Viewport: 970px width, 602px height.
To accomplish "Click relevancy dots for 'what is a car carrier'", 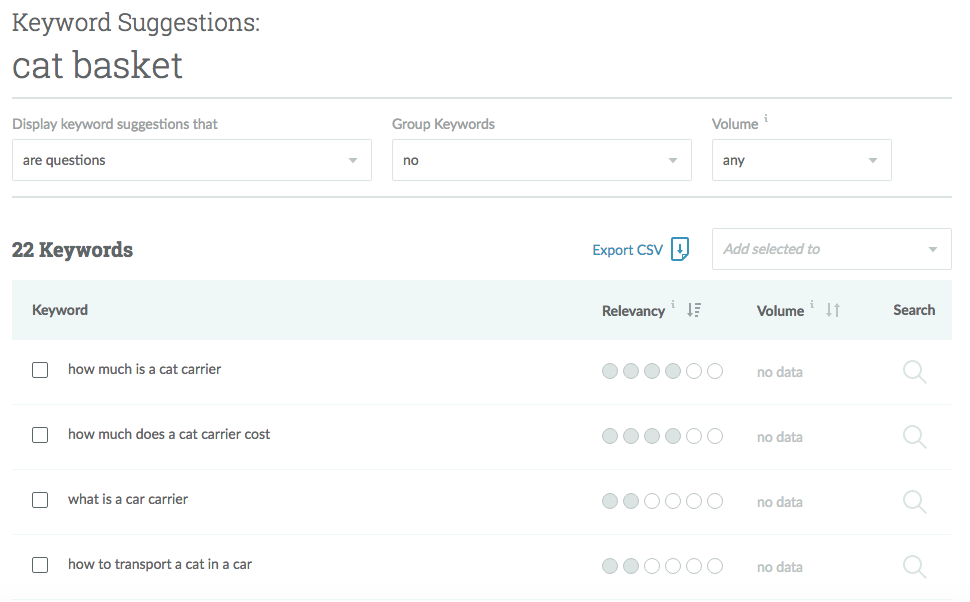I will pos(662,502).
